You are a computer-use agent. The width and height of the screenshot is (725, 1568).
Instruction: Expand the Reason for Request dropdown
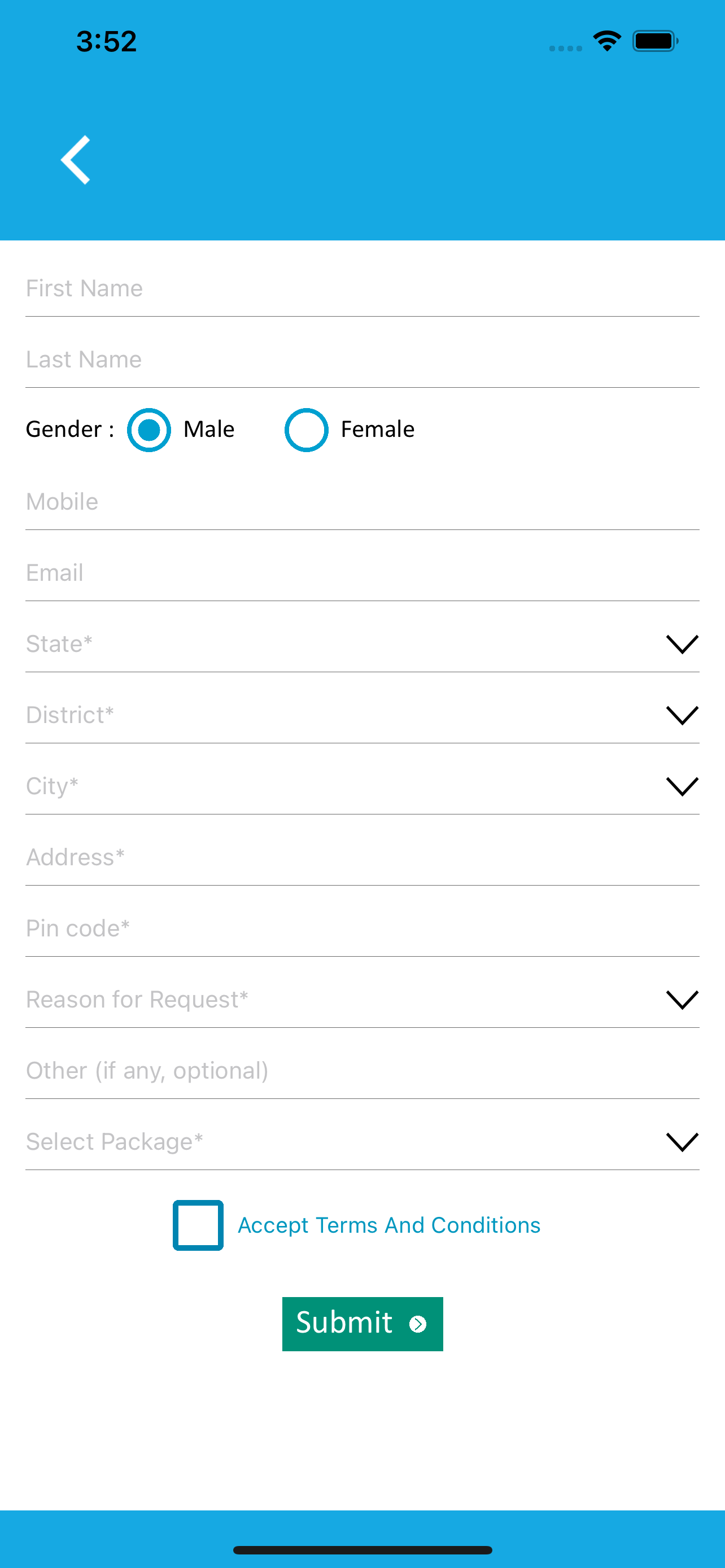pyautogui.click(x=682, y=1000)
